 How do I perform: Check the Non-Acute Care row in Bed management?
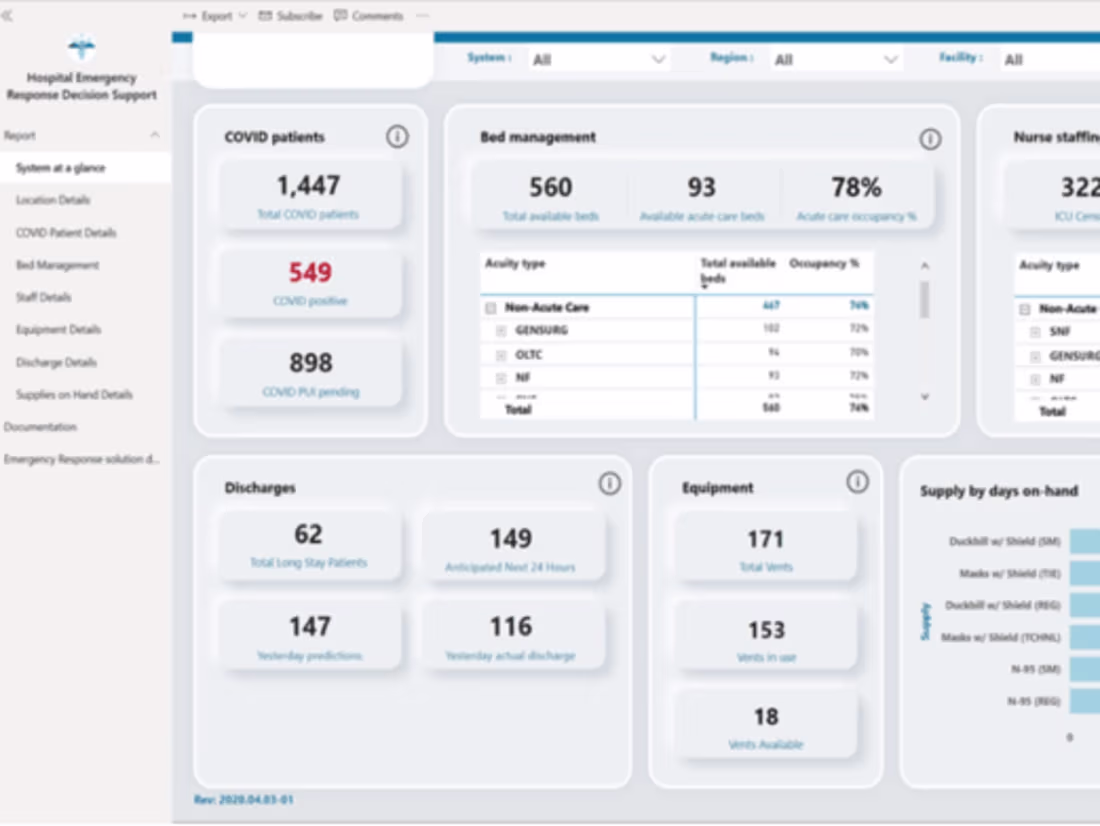pyautogui.click(x=489, y=309)
